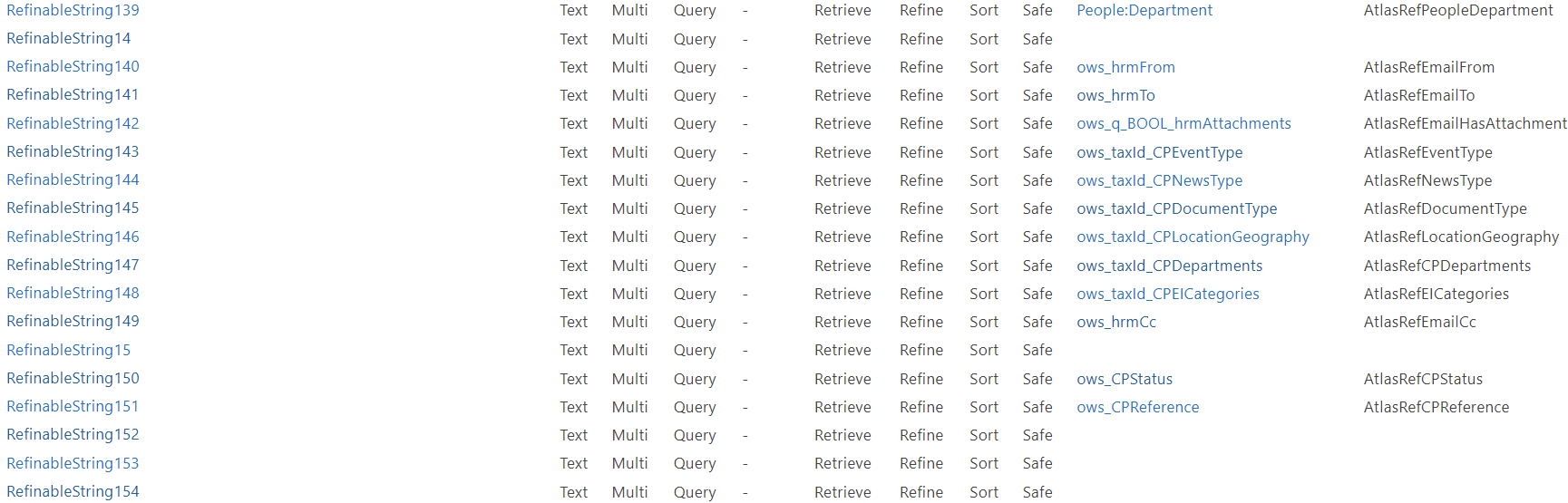Open RefinableString141 property settings
The width and height of the screenshot is (1568, 503).
coord(73,95)
